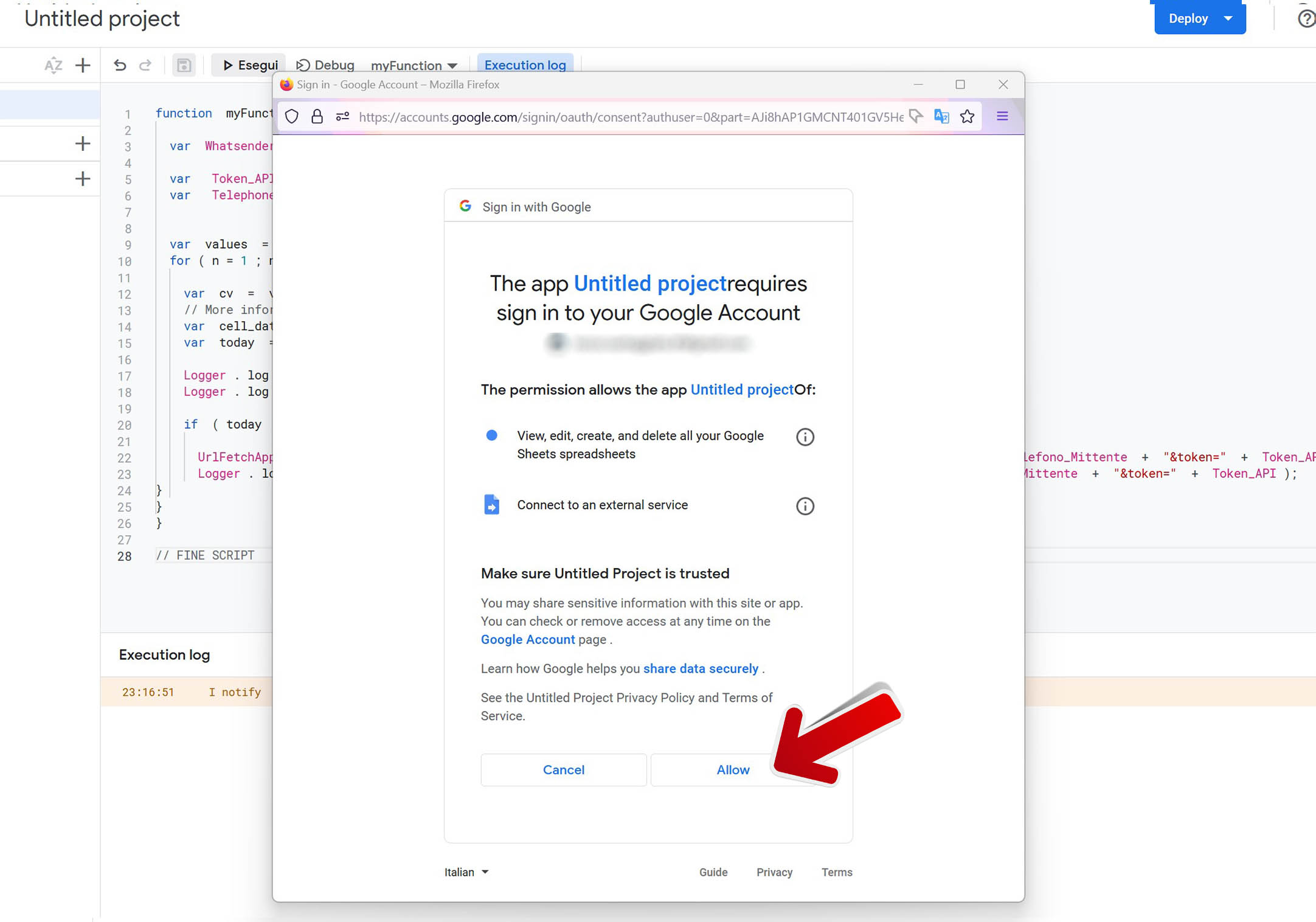Click the translate page icon
The height and width of the screenshot is (922, 1316).
(941, 116)
